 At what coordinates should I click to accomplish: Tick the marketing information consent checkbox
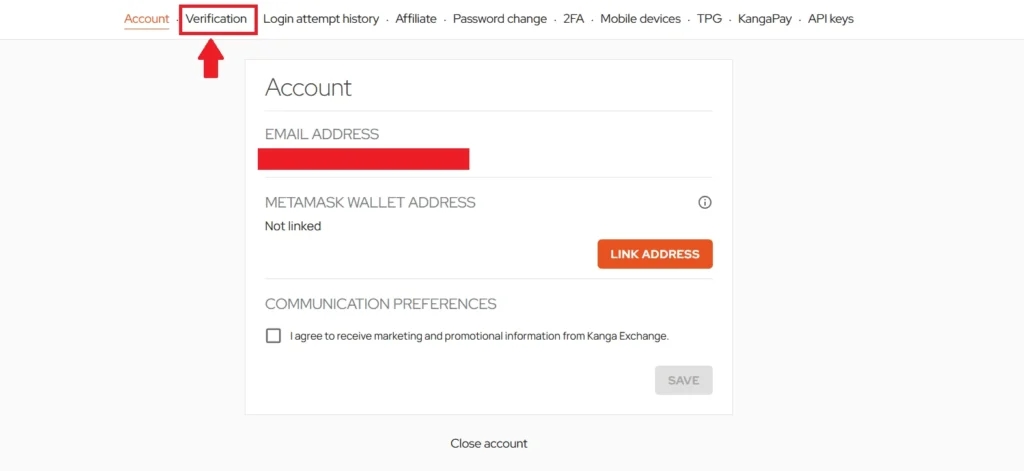coord(273,336)
